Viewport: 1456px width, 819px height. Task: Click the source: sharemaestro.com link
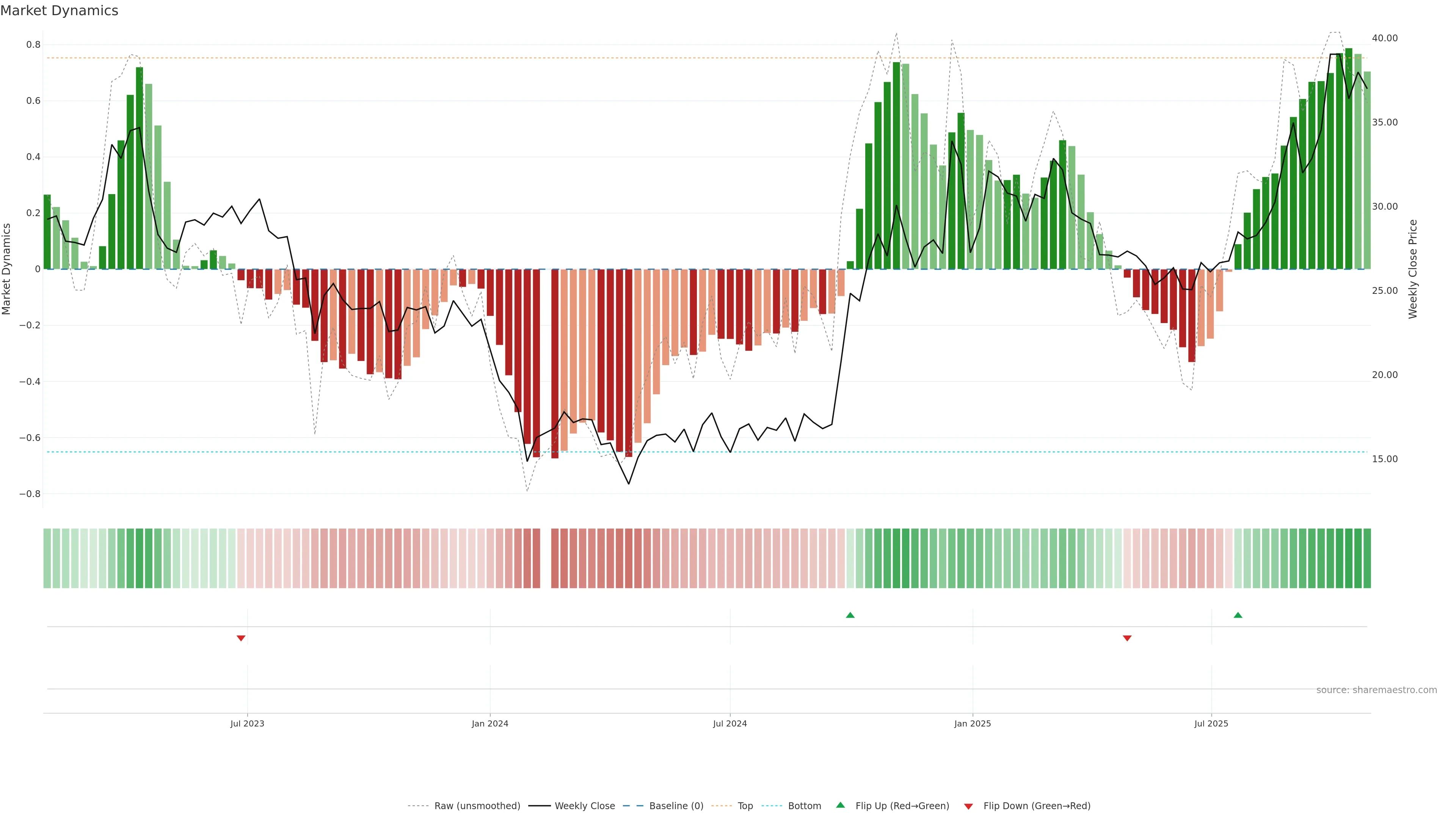(x=1376, y=690)
